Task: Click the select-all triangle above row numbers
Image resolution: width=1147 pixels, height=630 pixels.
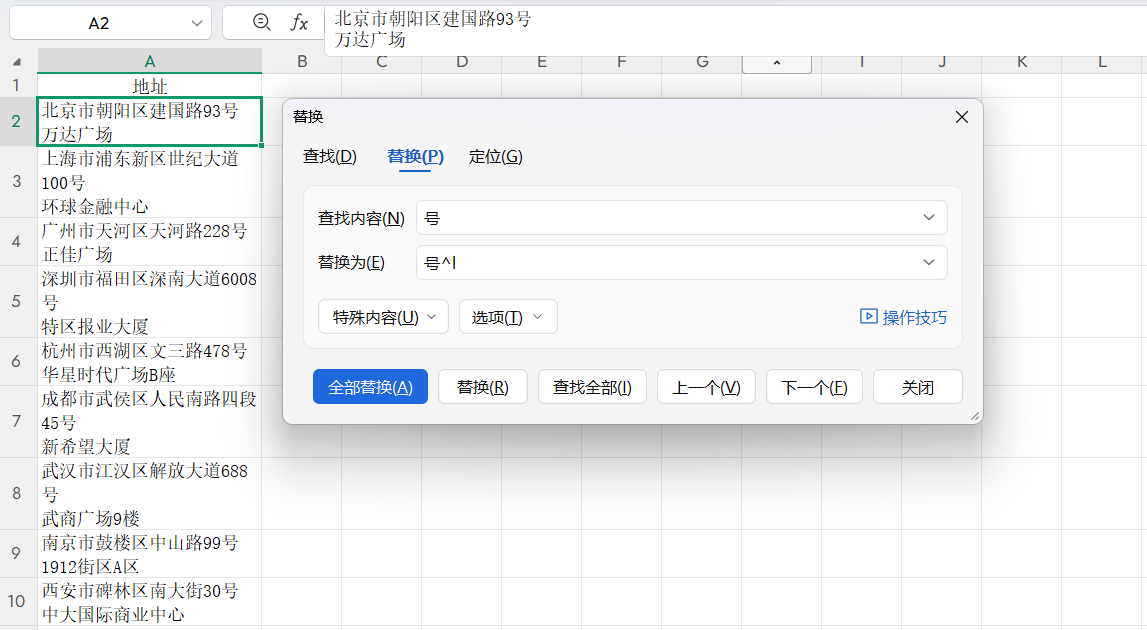Action: coord(16,61)
